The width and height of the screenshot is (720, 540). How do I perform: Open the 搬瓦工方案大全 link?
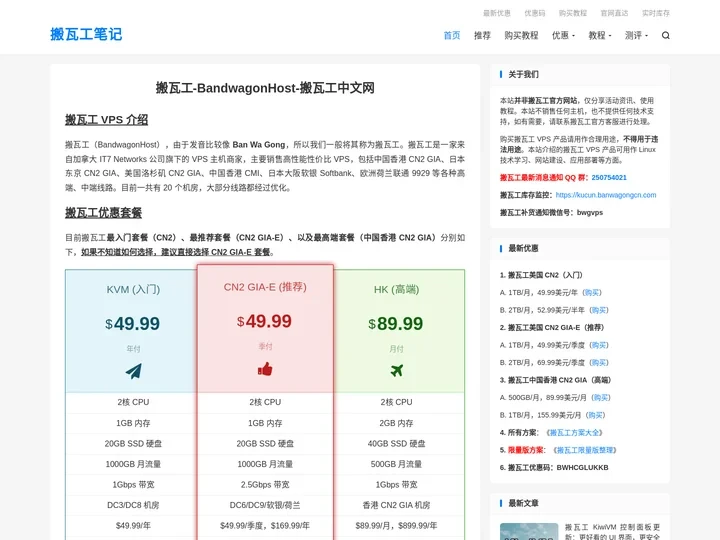(x=574, y=433)
